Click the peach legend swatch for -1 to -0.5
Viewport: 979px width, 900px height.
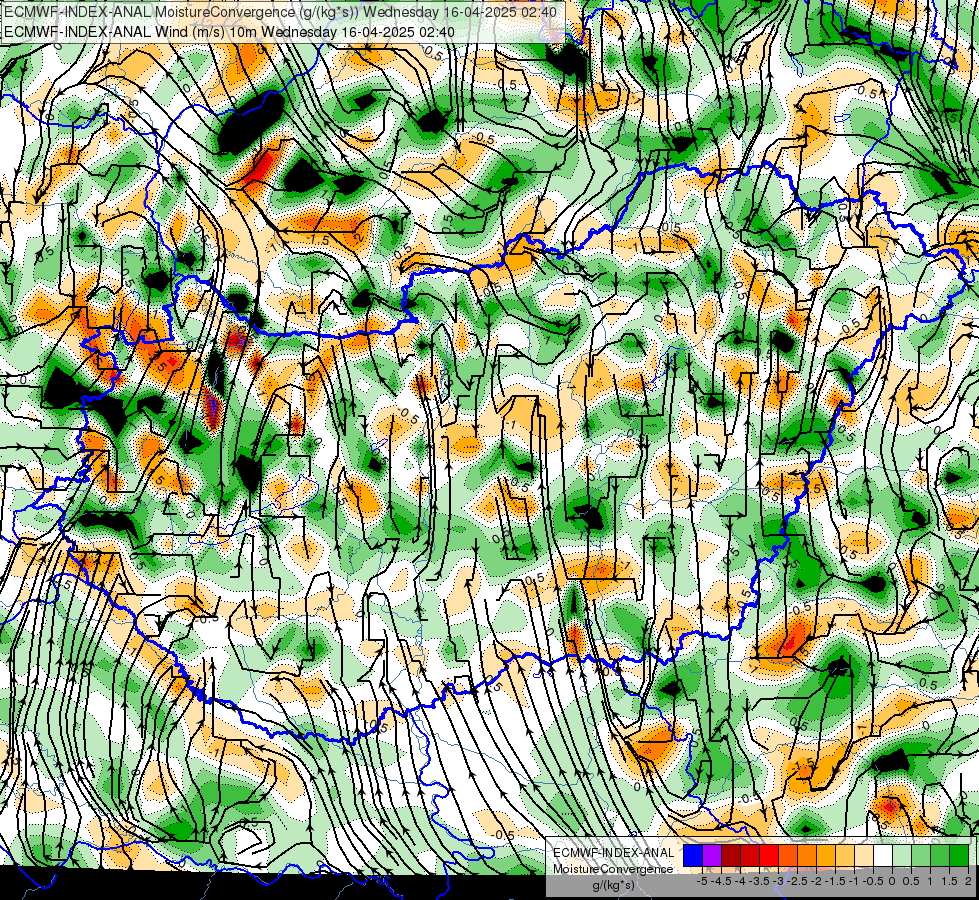864,856
